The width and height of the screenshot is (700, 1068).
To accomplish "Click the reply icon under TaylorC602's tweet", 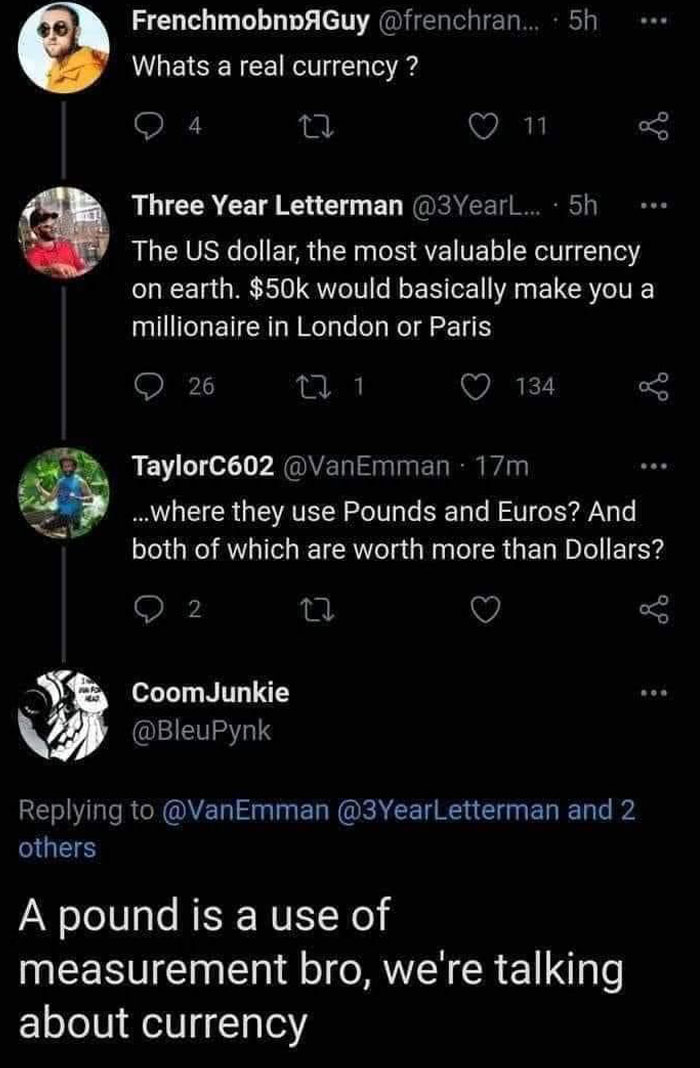I will pos(151,608).
